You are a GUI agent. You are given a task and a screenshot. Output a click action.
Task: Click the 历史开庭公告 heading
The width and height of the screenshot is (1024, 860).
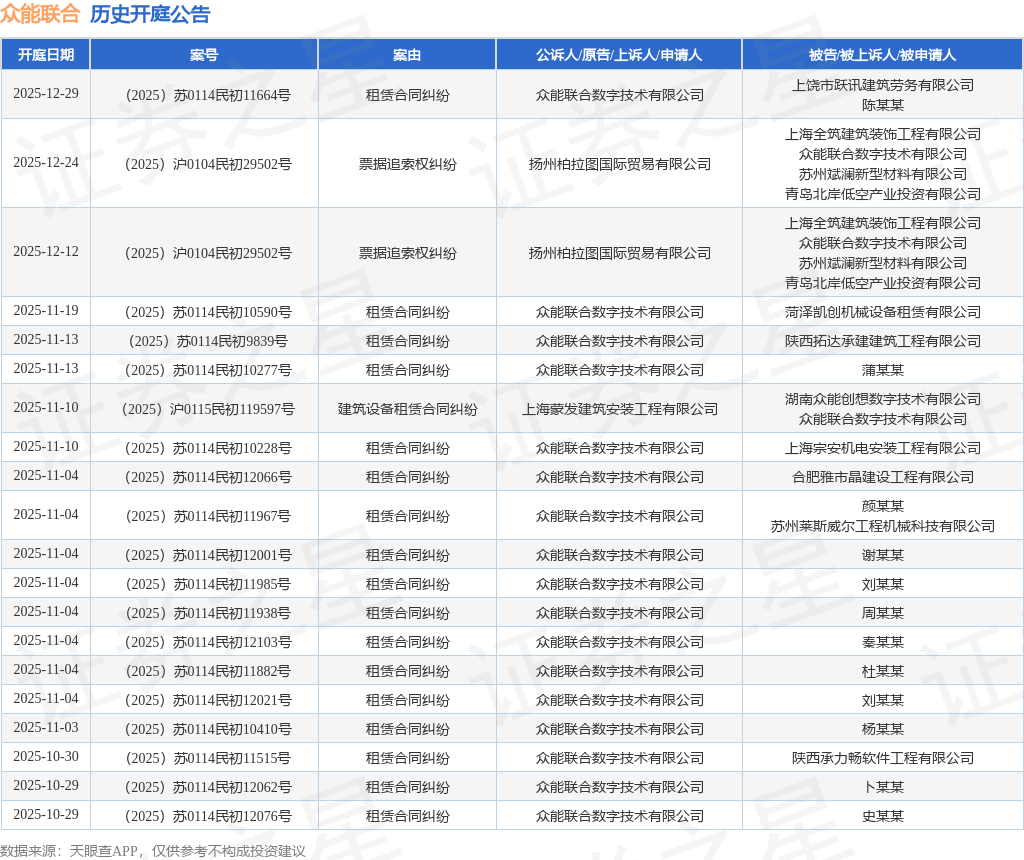[150, 14]
